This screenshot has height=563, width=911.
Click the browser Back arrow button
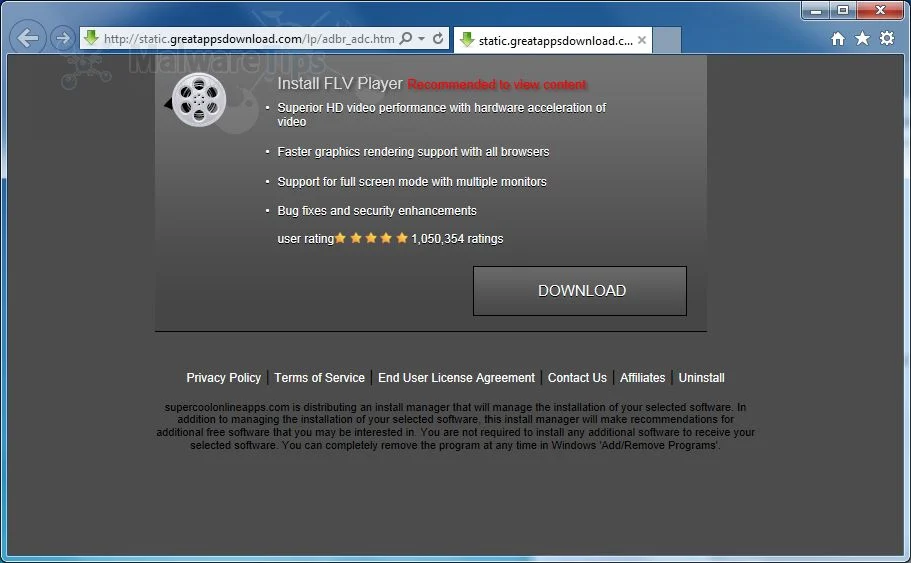coord(27,38)
